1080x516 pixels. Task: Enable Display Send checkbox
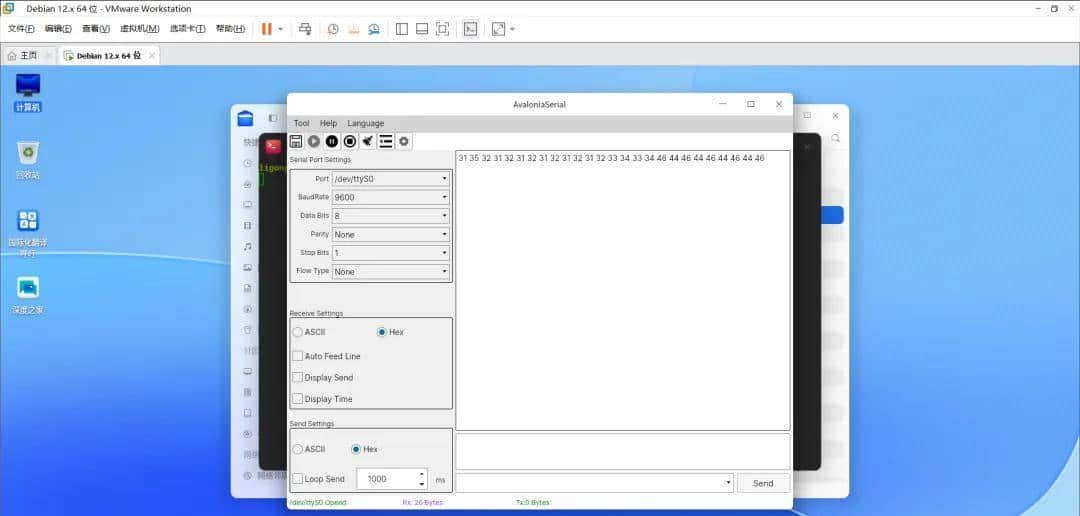click(x=323, y=378)
